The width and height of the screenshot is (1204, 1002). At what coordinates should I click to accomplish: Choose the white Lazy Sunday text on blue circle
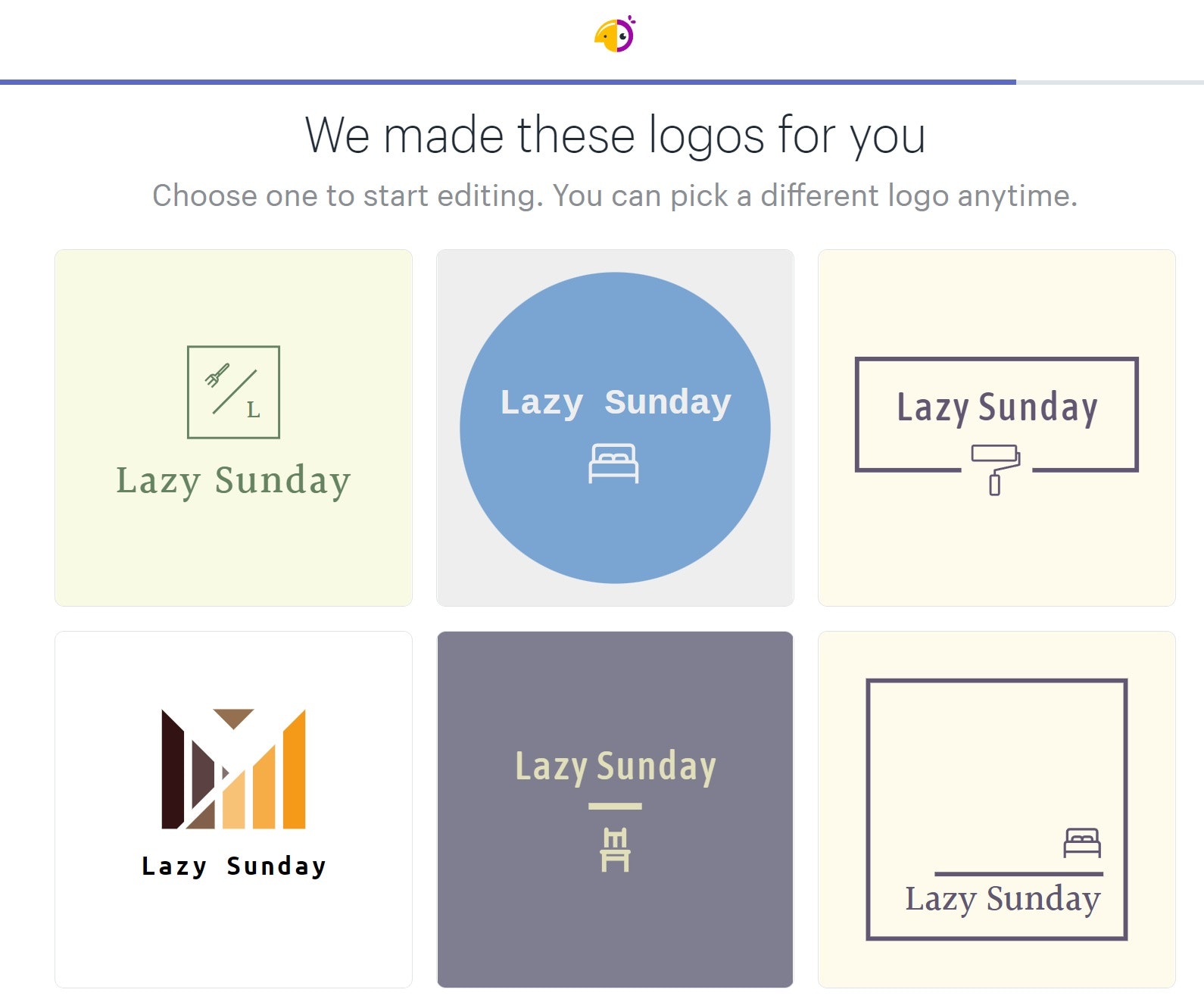click(x=615, y=402)
